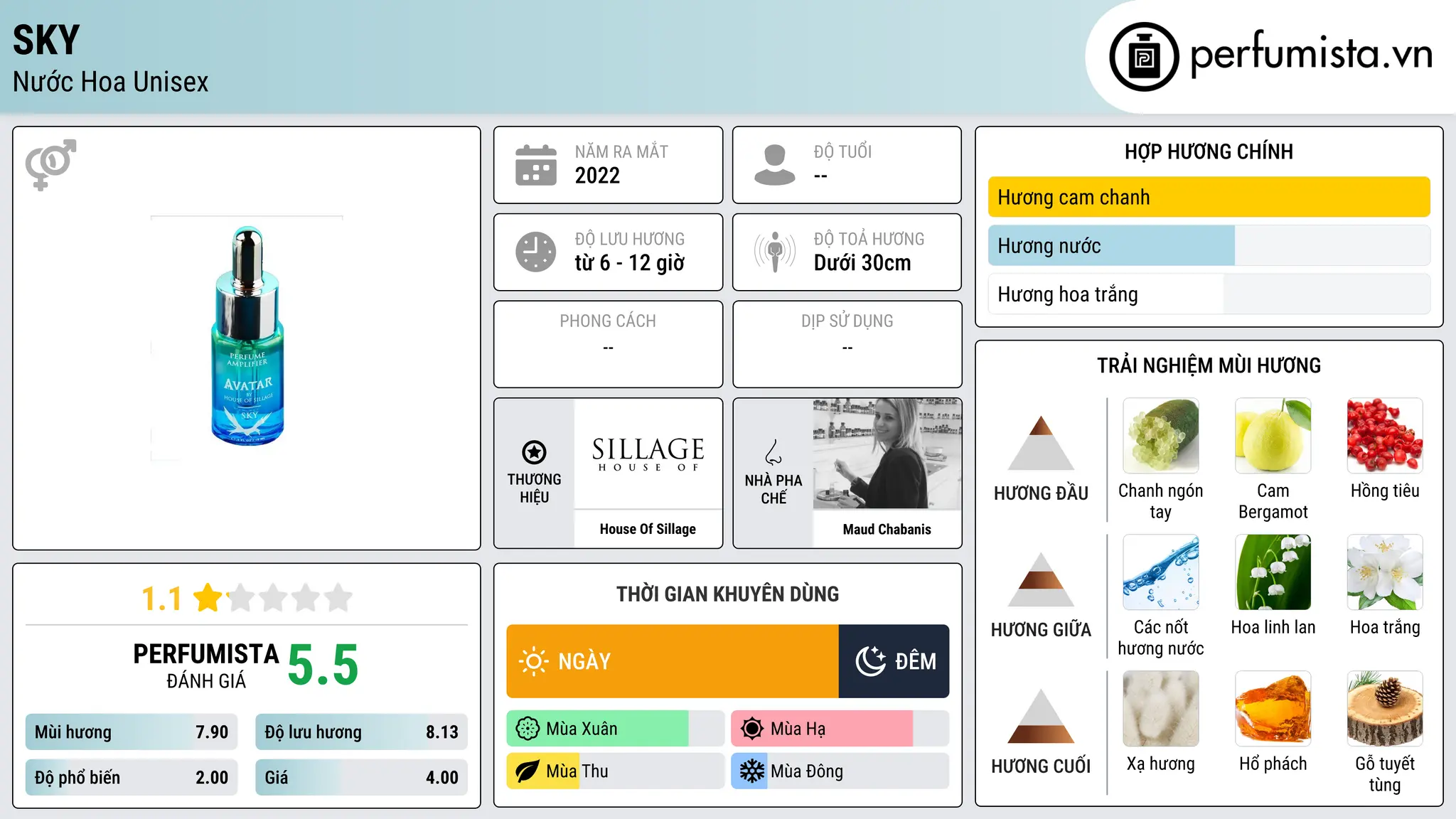Click the Hợp hương chính heading
The width and height of the screenshot is (1456, 819).
pos(1209,151)
